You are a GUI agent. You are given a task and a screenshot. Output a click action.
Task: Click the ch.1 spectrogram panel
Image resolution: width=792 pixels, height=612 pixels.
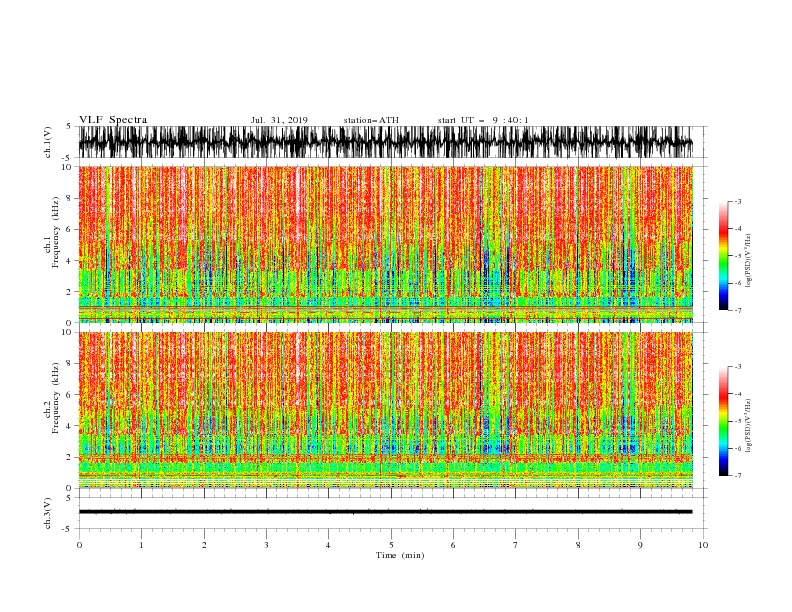(386, 244)
